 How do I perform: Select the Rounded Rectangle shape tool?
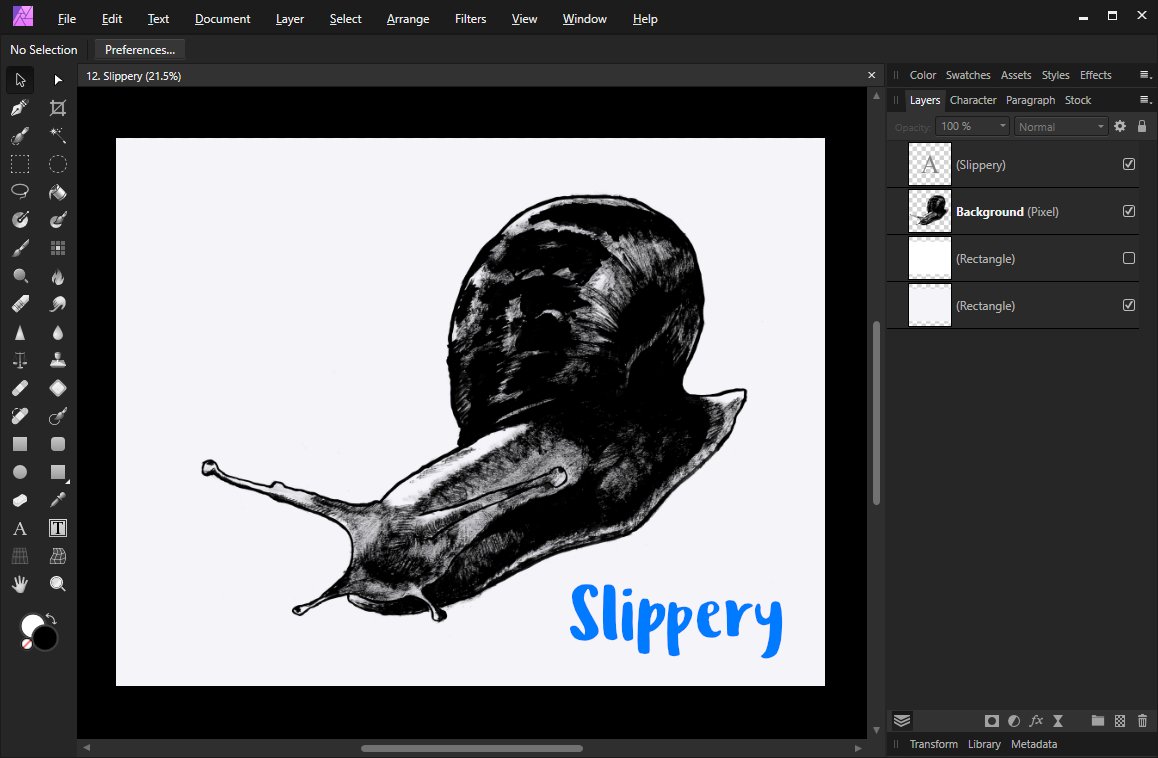[58, 444]
